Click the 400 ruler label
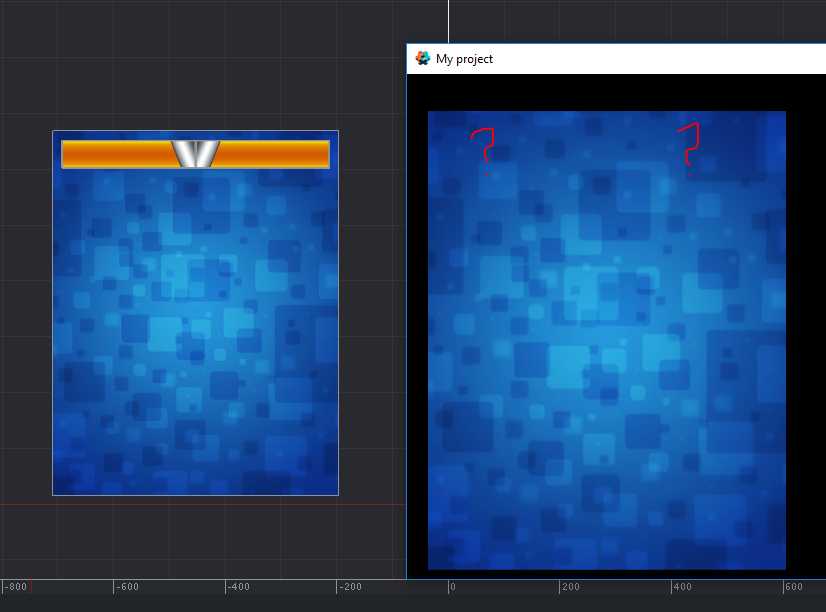Screen dimensions: 826x612 pos(682,587)
